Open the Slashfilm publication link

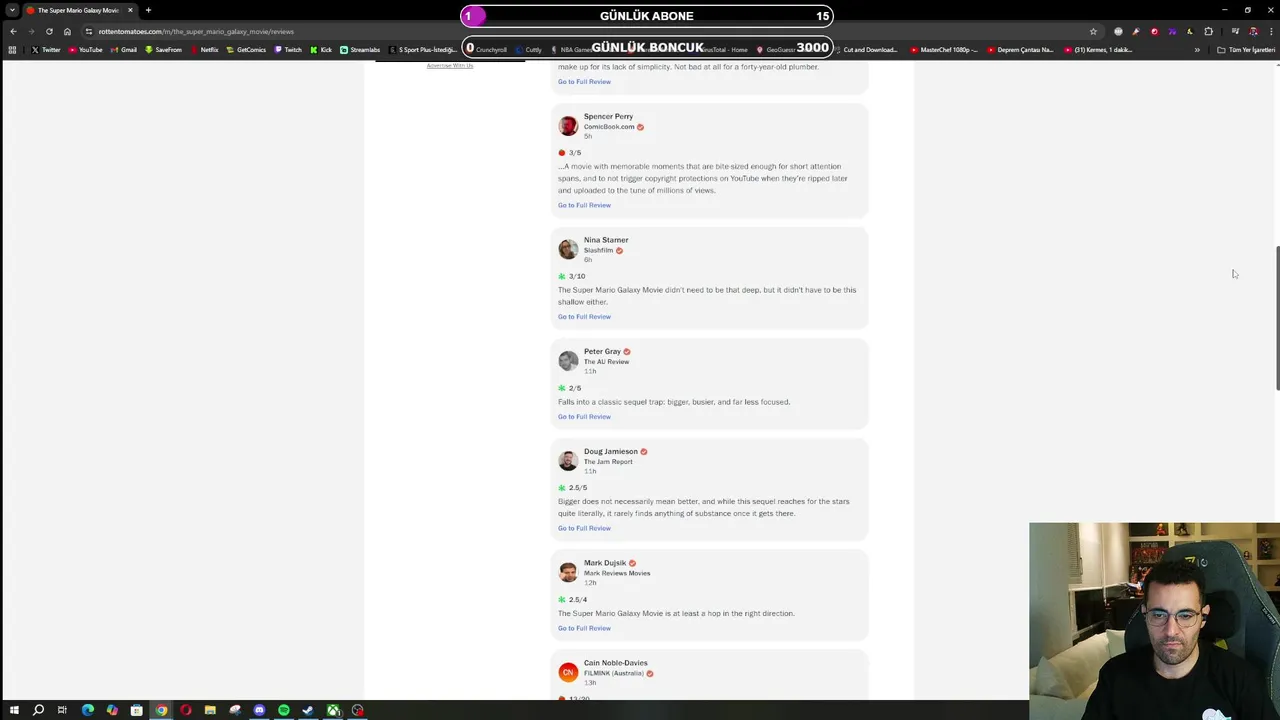coord(598,250)
